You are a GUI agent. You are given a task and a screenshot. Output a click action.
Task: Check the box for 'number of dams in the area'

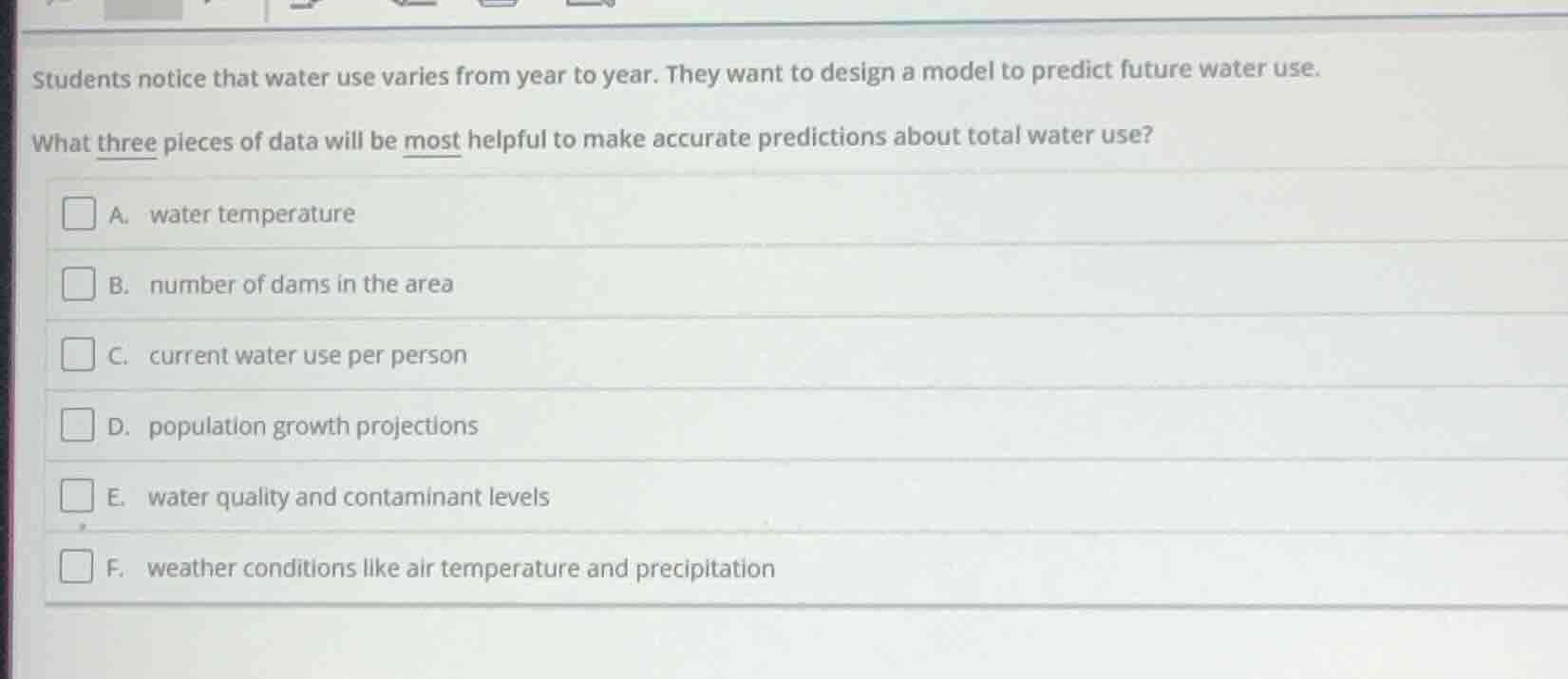[x=79, y=284]
